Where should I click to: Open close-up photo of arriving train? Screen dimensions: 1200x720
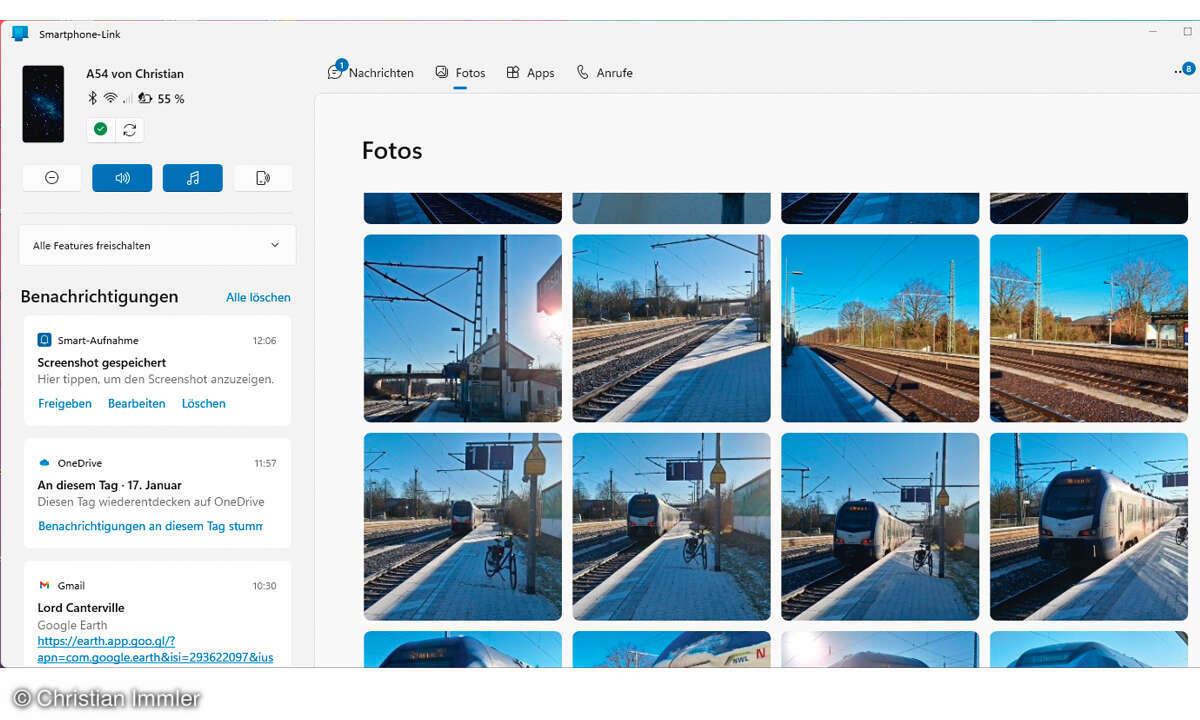click(x=1089, y=527)
